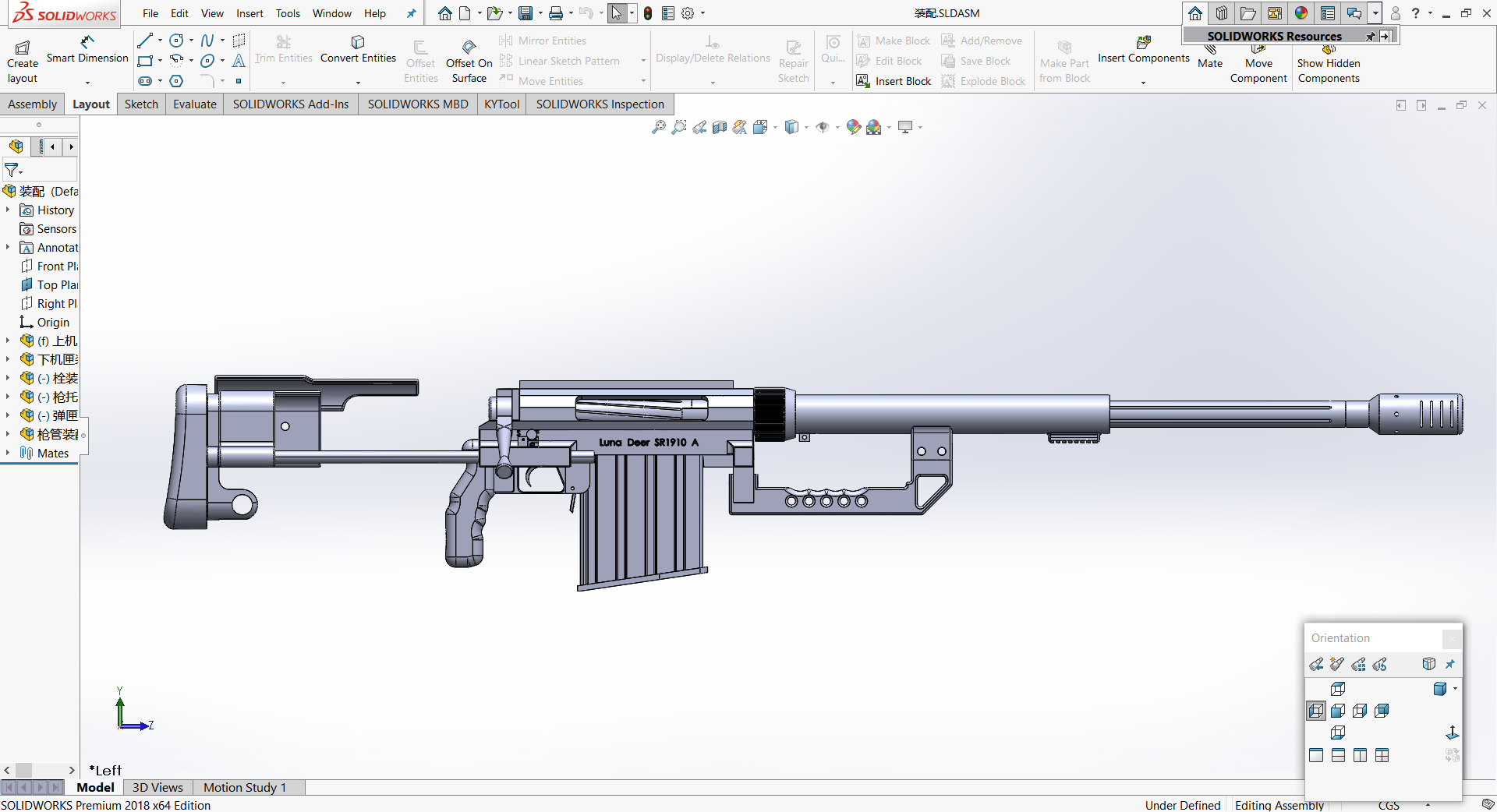The height and width of the screenshot is (812, 1497).
Task: Select the Zoom to Area tool
Action: click(679, 127)
